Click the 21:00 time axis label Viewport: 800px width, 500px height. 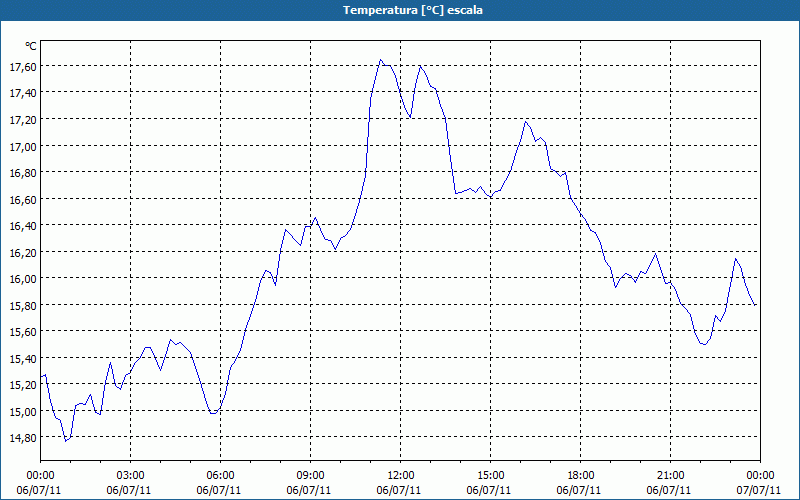(x=670, y=476)
